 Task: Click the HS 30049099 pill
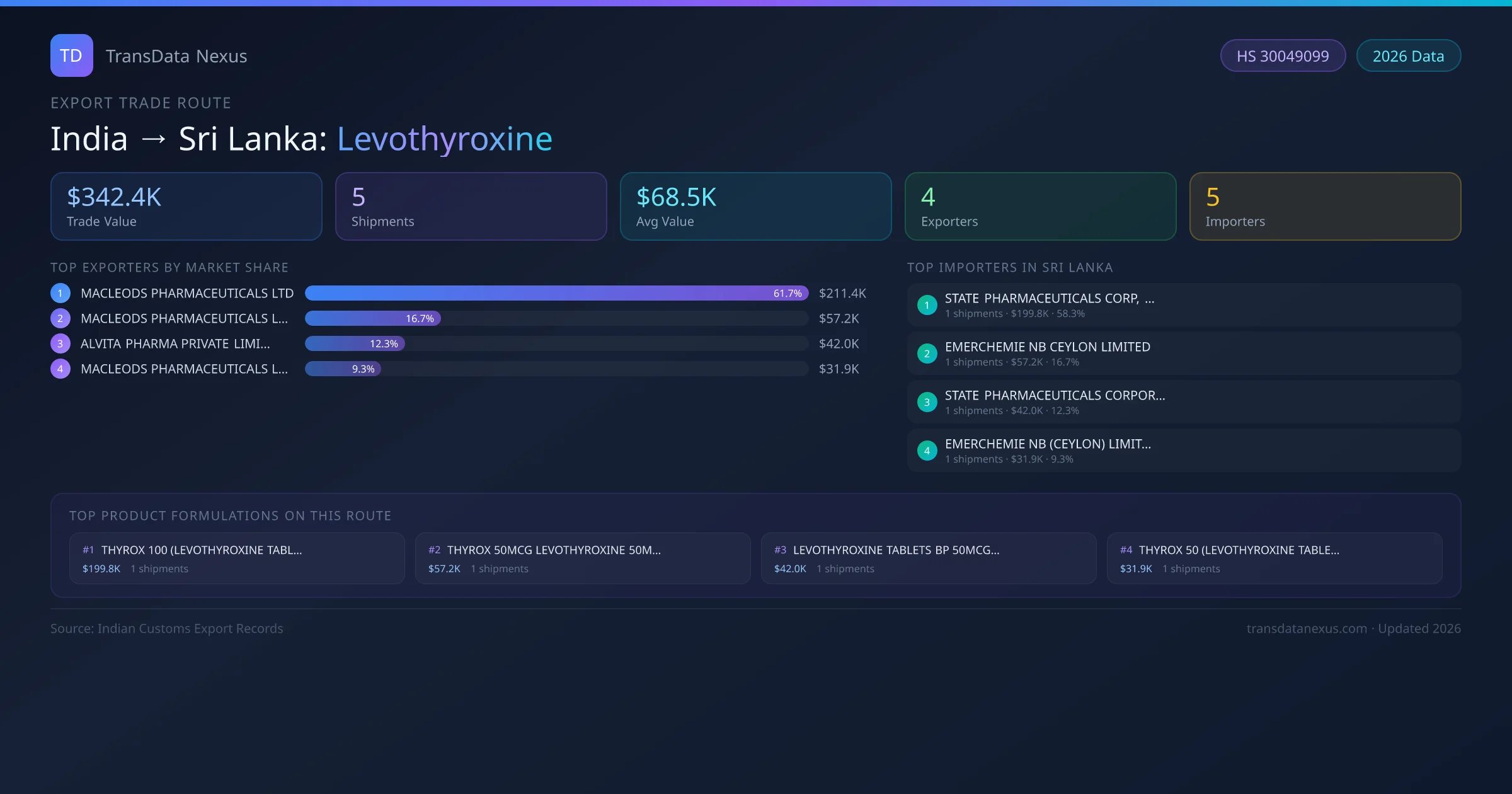click(x=1282, y=56)
